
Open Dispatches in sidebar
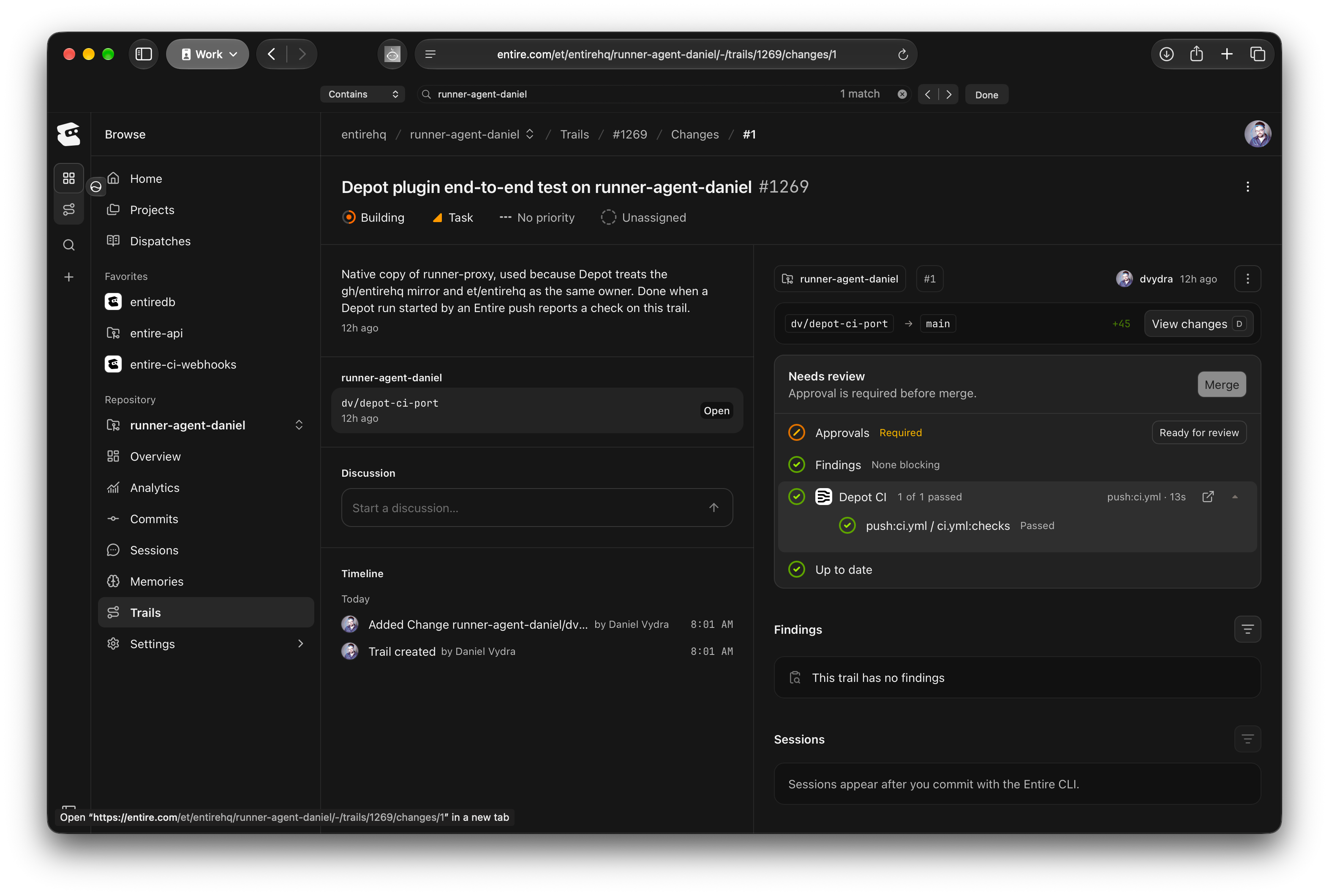click(x=206, y=241)
